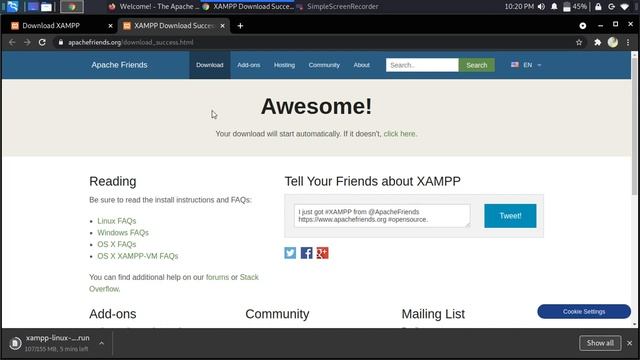The height and width of the screenshot is (360, 640).
Task: Go forward with browser forward arrow
Action: coord(27,42)
